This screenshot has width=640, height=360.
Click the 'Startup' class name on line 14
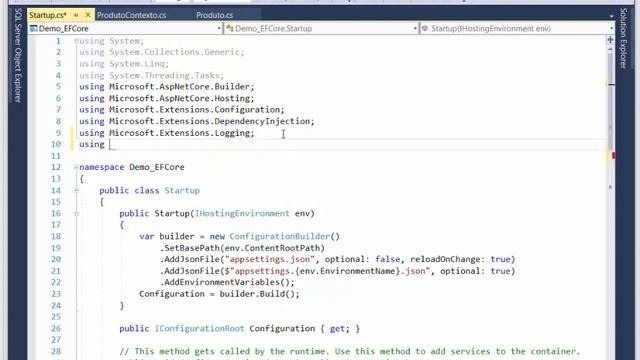pos(182,191)
